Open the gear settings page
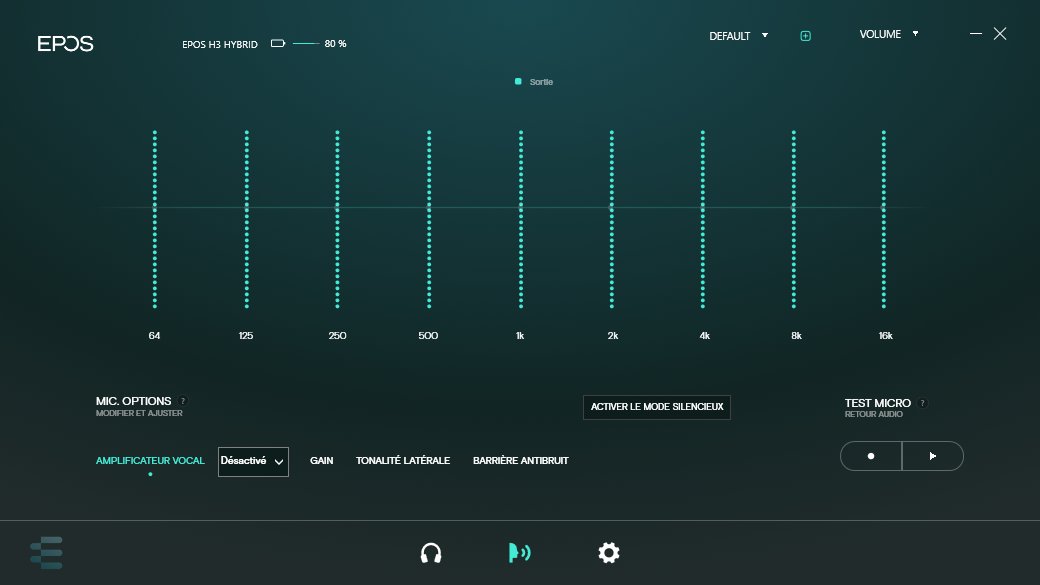 [608, 553]
